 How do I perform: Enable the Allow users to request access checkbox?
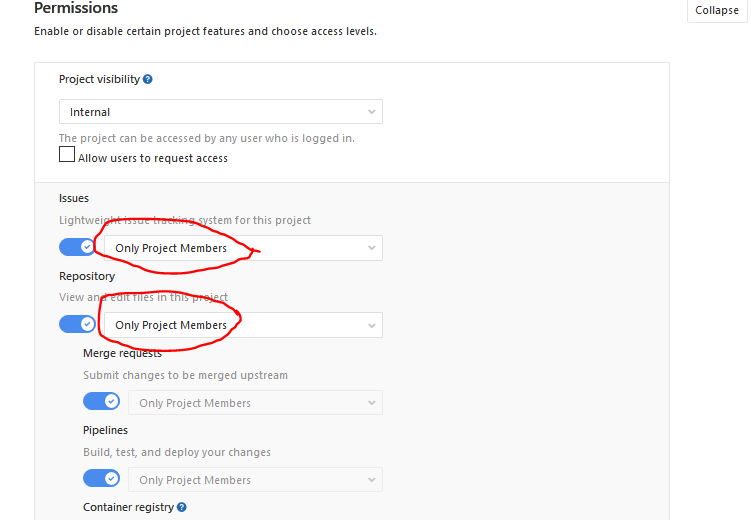[67, 155]
